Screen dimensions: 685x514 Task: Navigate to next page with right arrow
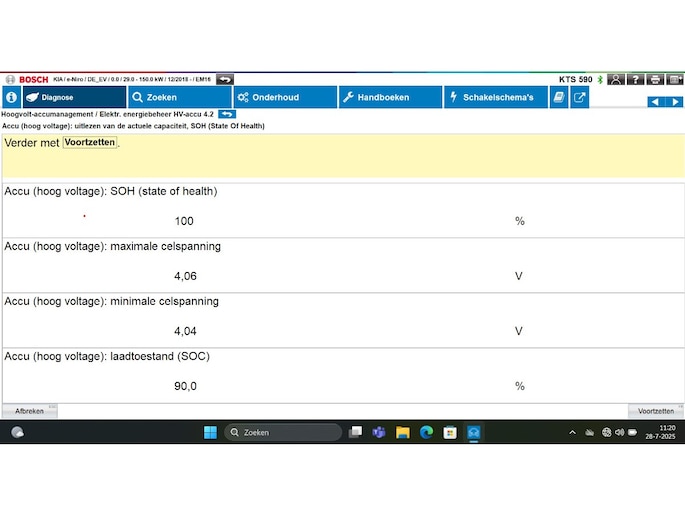coord(675,101)
